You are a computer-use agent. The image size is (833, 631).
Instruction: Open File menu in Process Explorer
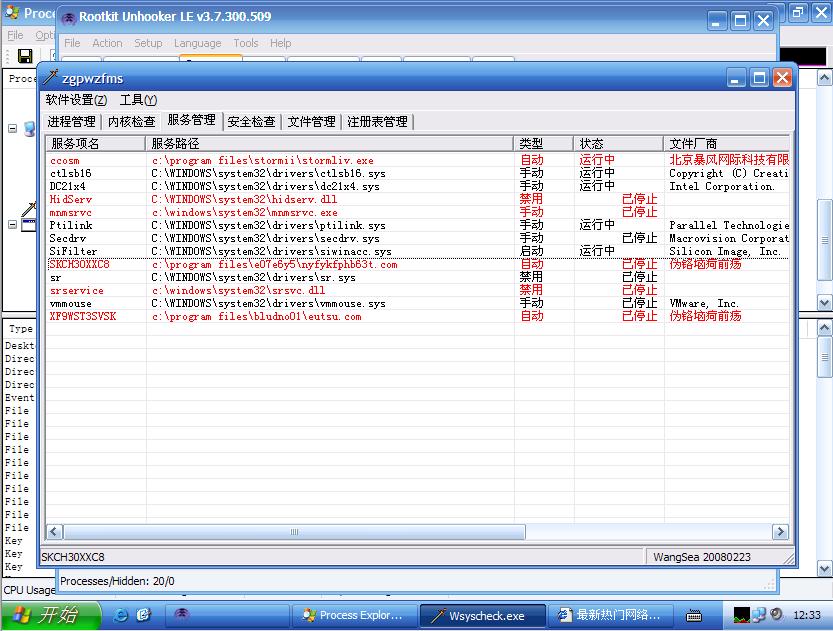(15, 35)
